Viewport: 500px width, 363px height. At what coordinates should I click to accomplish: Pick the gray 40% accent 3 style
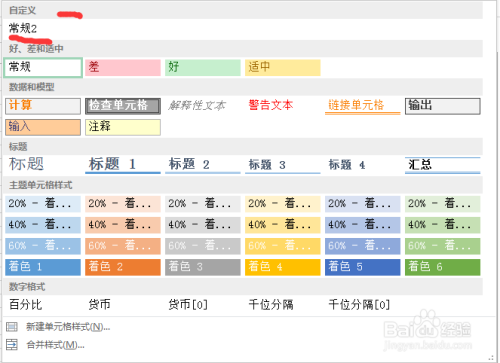pos(203,225)
